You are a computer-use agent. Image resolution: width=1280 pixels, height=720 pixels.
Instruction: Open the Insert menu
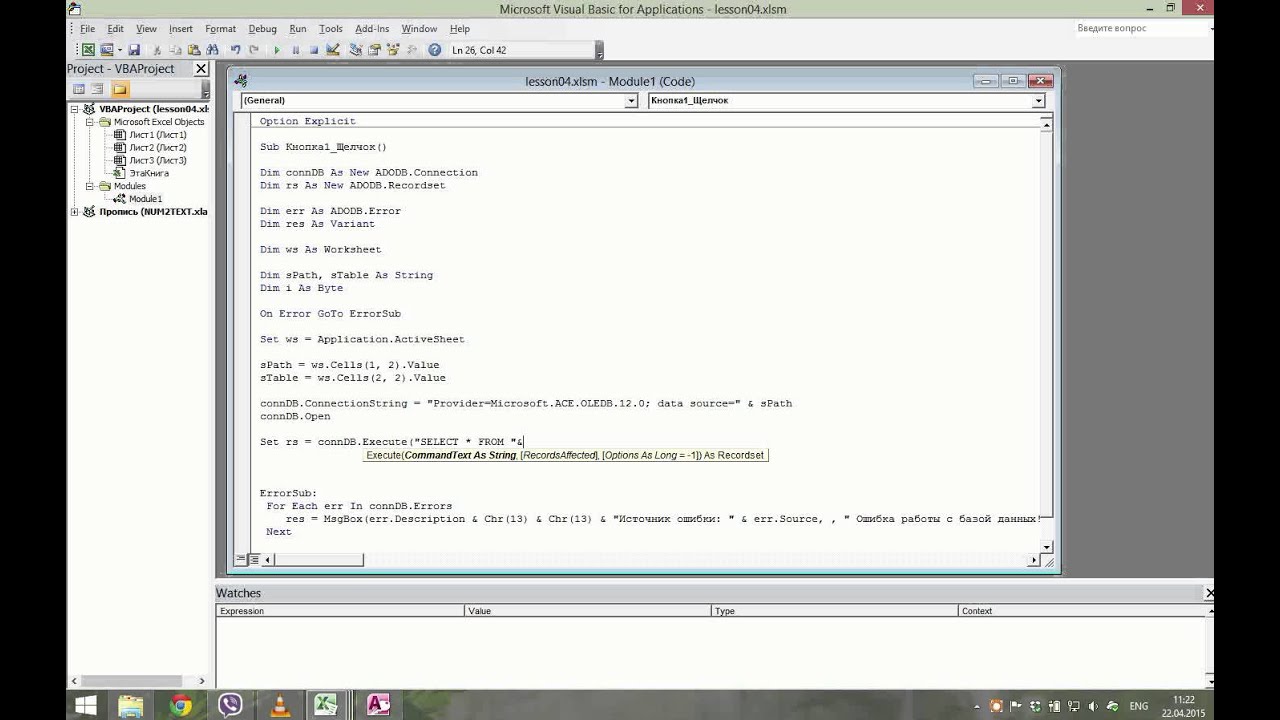[x=181, y=29]
